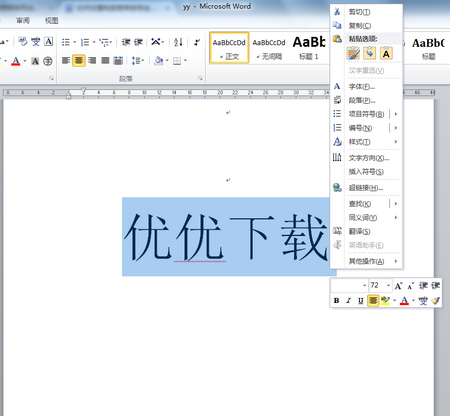
Task: Toggle italic in the mini toolbar
Action: click(349, 301)
